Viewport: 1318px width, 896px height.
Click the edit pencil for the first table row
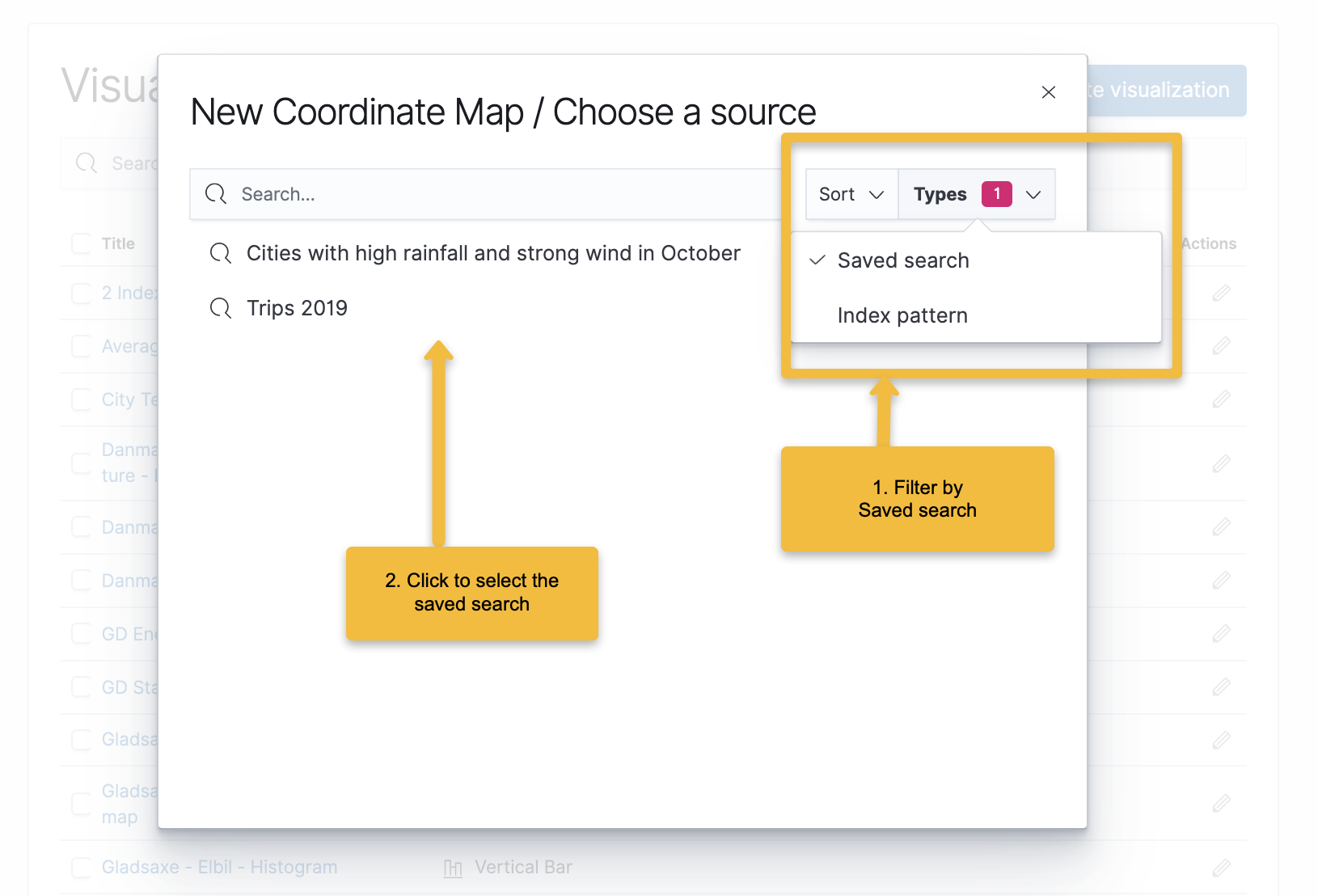[1221, 293]
